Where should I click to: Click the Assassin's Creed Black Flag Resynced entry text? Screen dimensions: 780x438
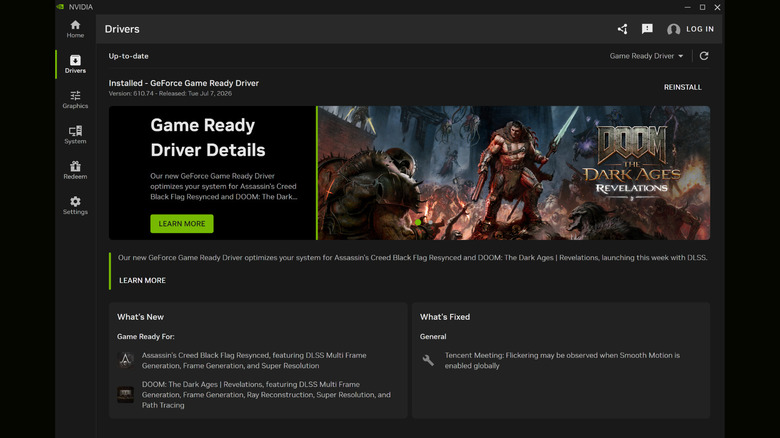[254, 360]
